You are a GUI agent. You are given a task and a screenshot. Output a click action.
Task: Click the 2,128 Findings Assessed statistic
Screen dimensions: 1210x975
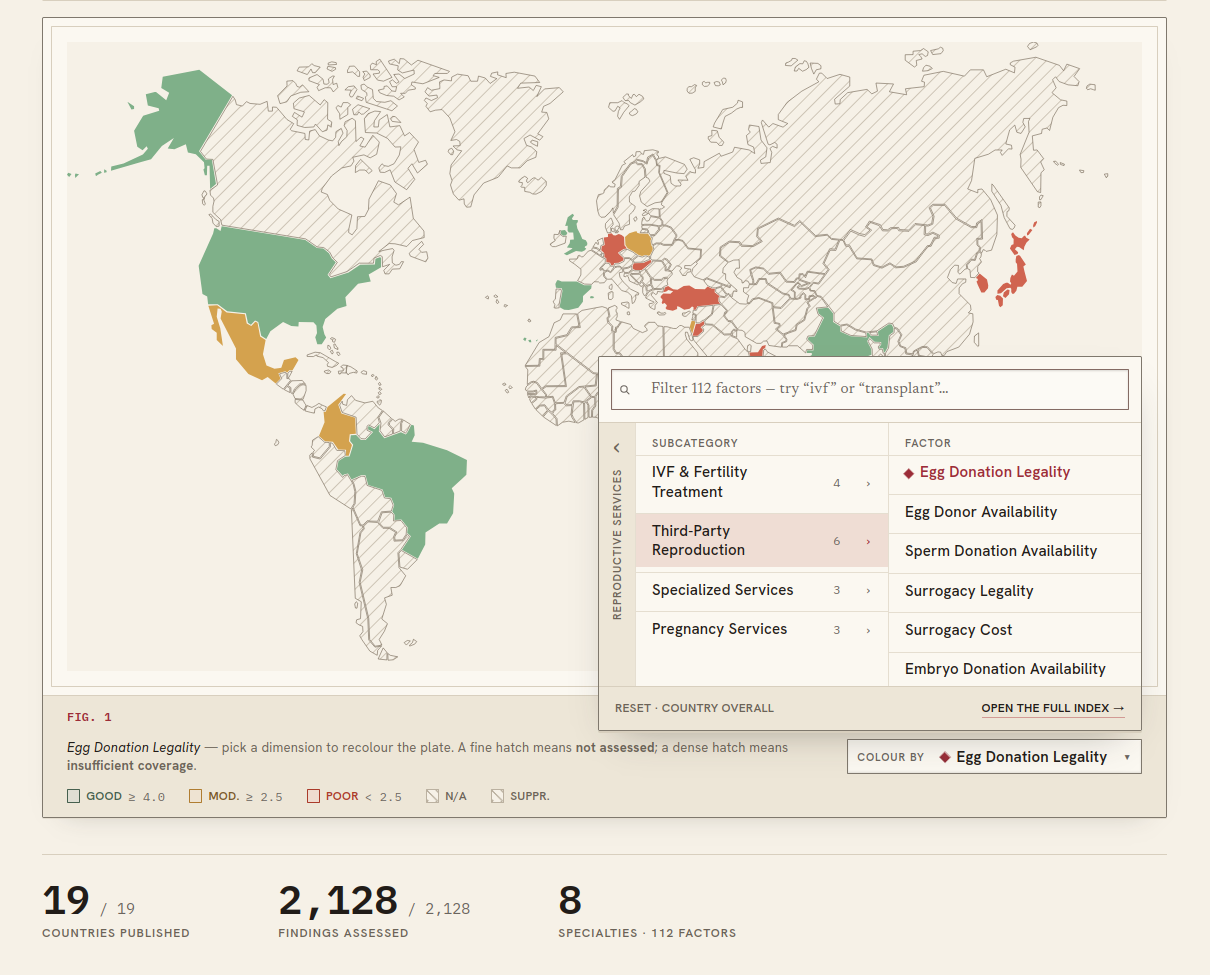coord(374,911)
